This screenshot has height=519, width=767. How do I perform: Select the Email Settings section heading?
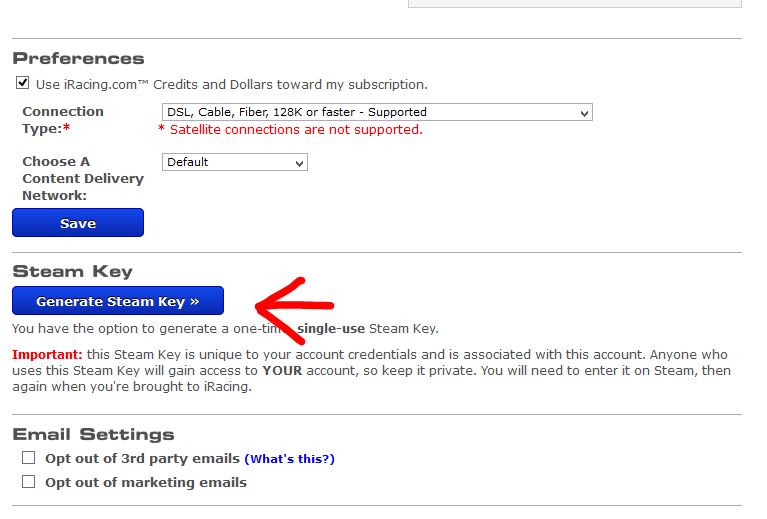[93, 434]
